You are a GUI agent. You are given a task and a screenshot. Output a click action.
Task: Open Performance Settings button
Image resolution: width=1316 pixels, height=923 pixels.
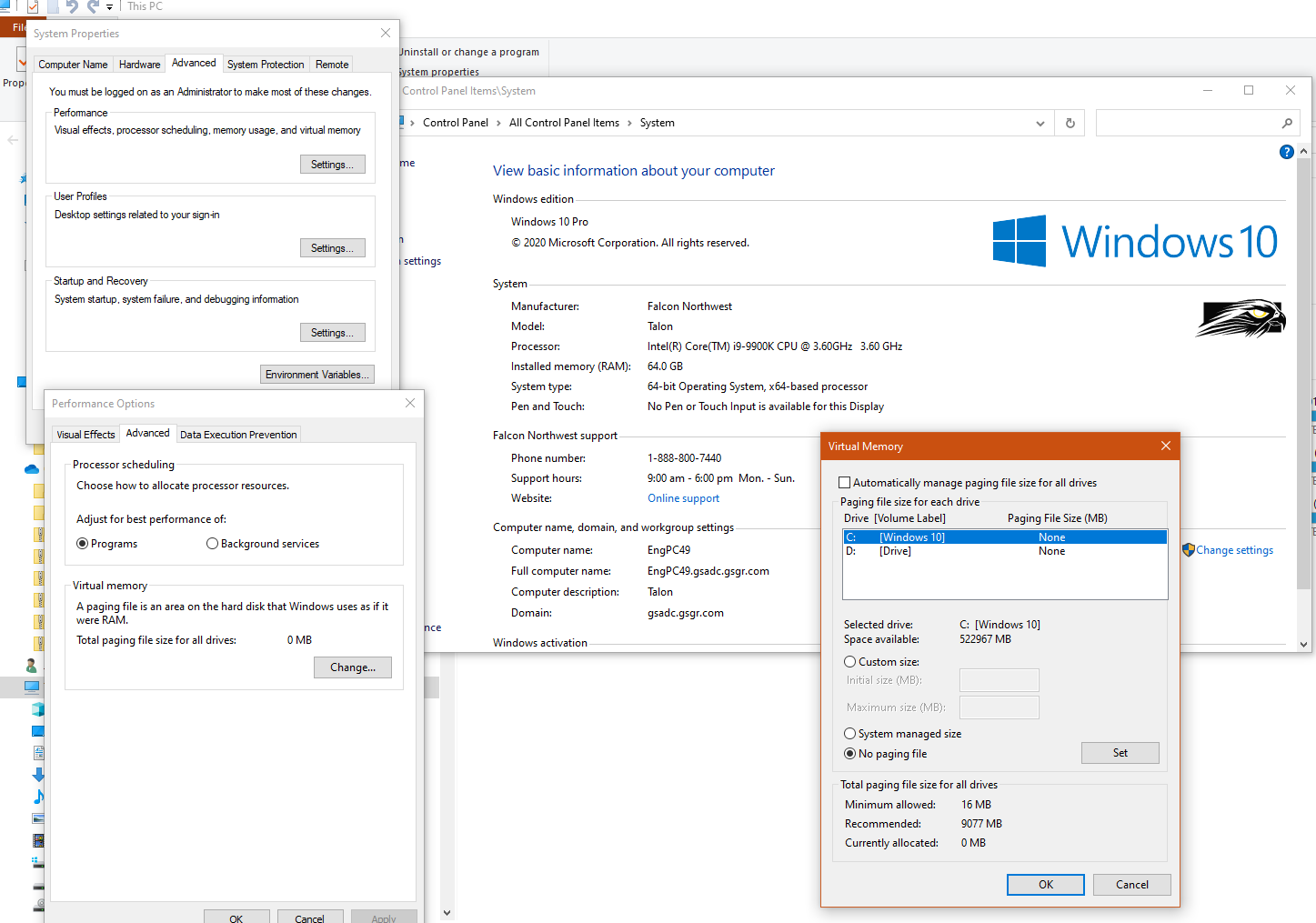point(333,165)
